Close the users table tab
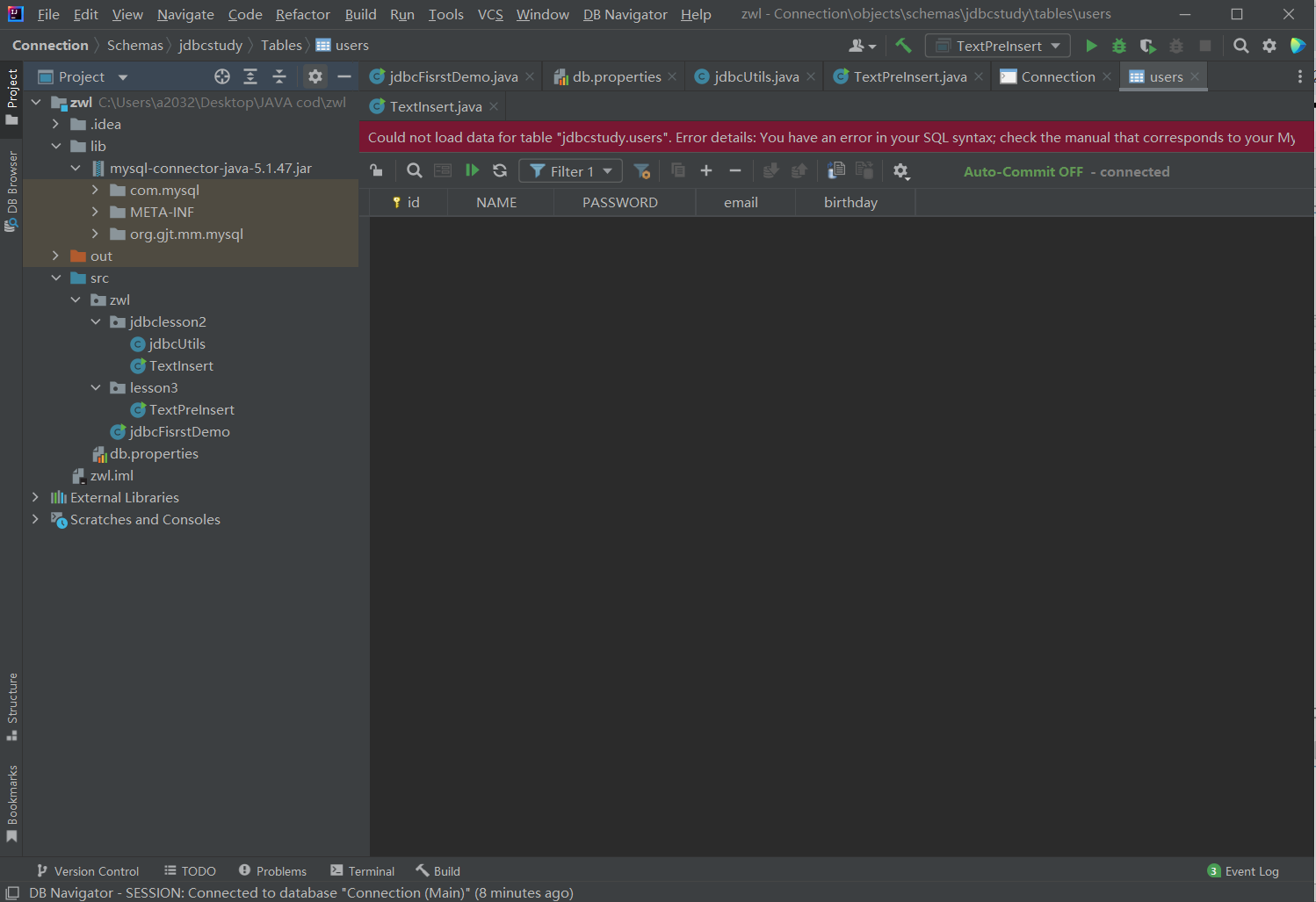Screen dimensions: 1316x902 1195,76
